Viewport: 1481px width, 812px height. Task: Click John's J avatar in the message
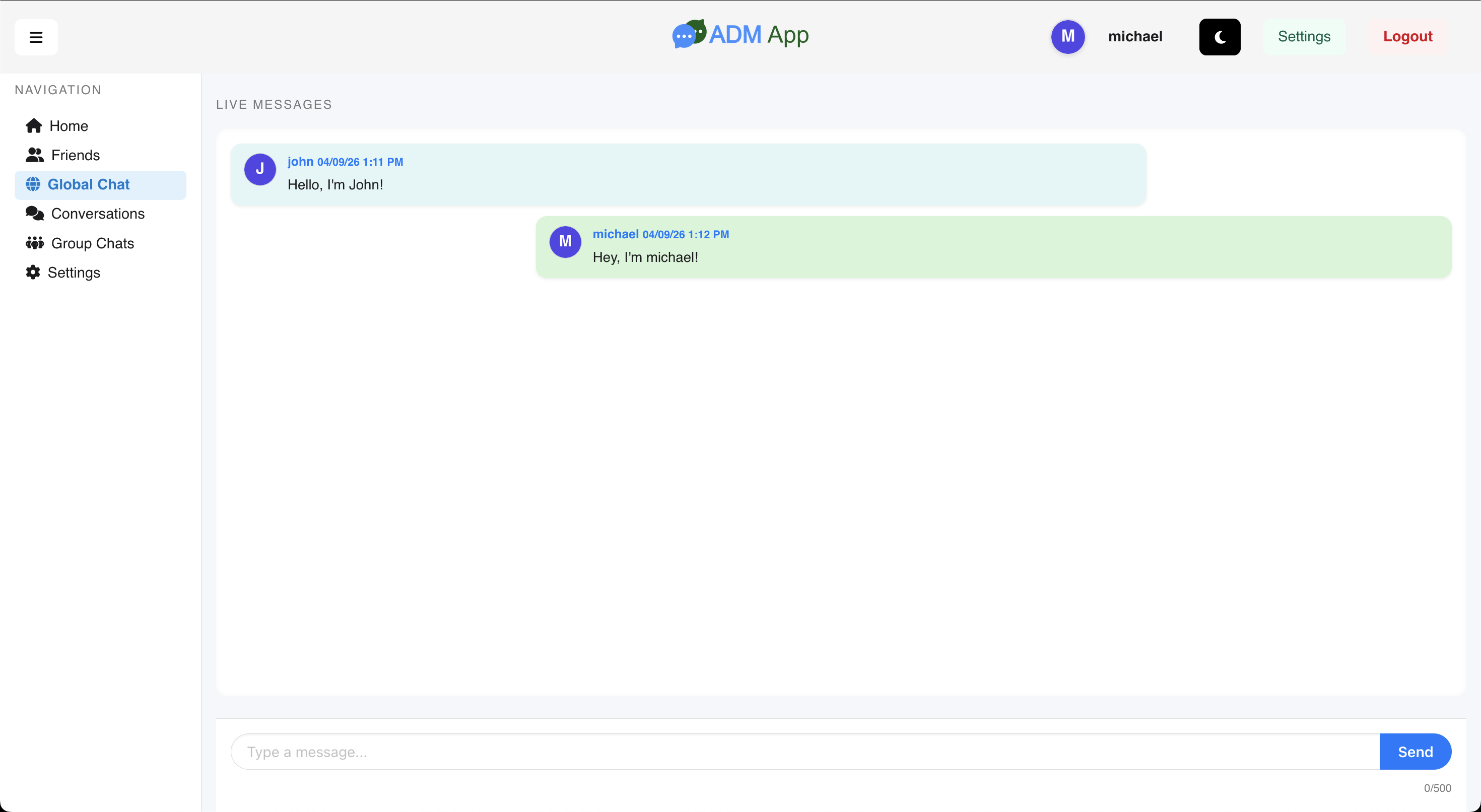[260, 169]
